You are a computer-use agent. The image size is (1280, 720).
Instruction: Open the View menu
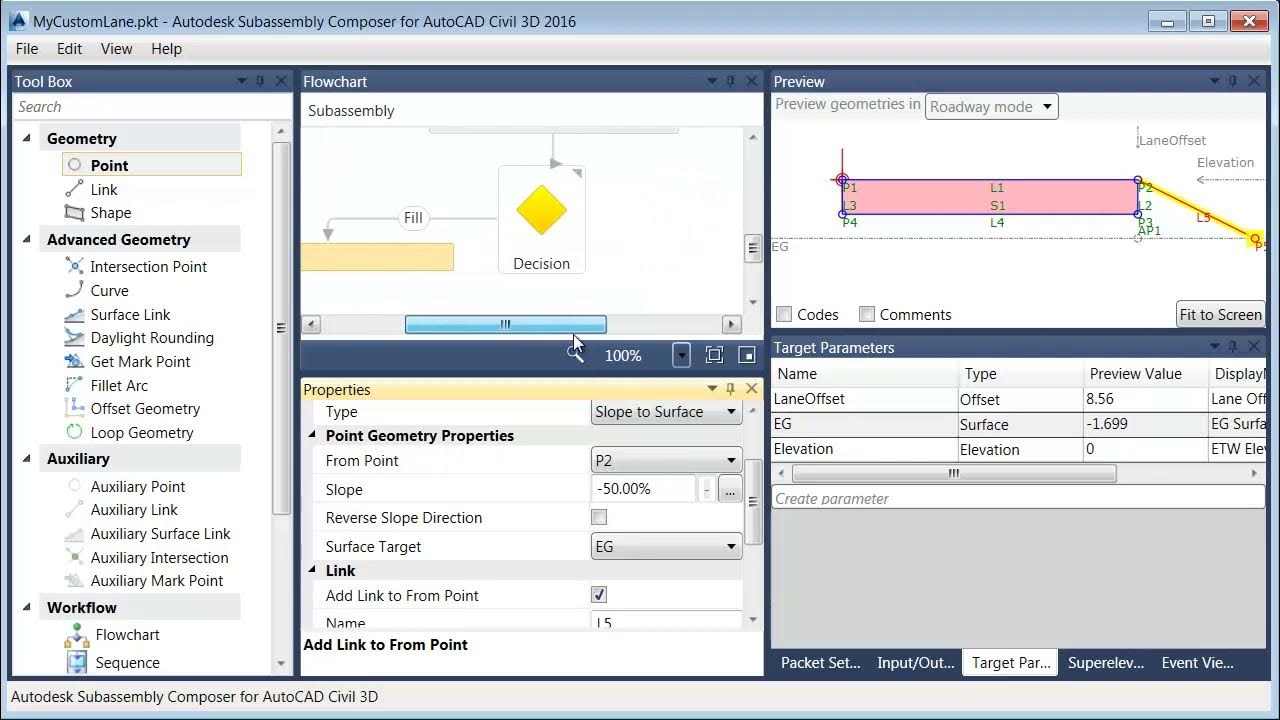pyautogui.click(x=116, y=48)
